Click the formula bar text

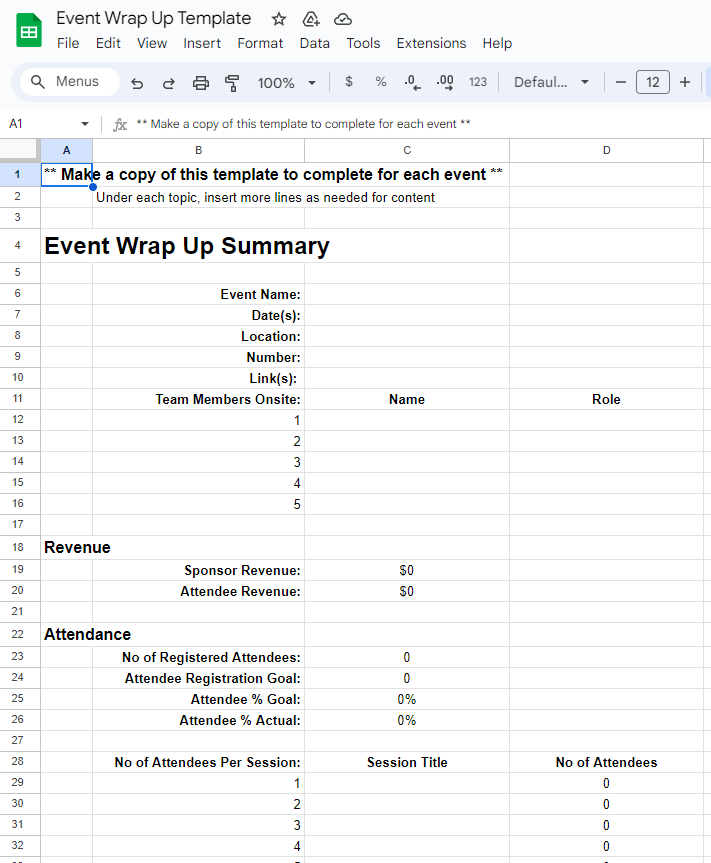tap(303, 124)
